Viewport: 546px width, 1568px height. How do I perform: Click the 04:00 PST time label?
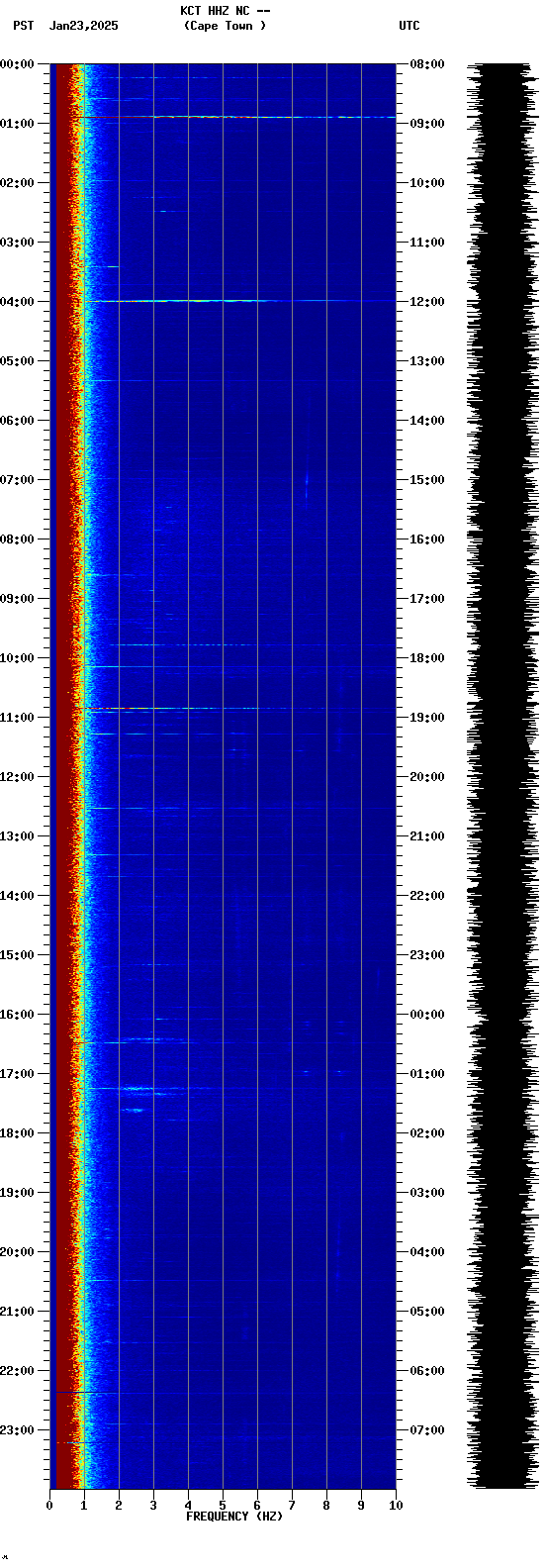click(x=17, y=302)
